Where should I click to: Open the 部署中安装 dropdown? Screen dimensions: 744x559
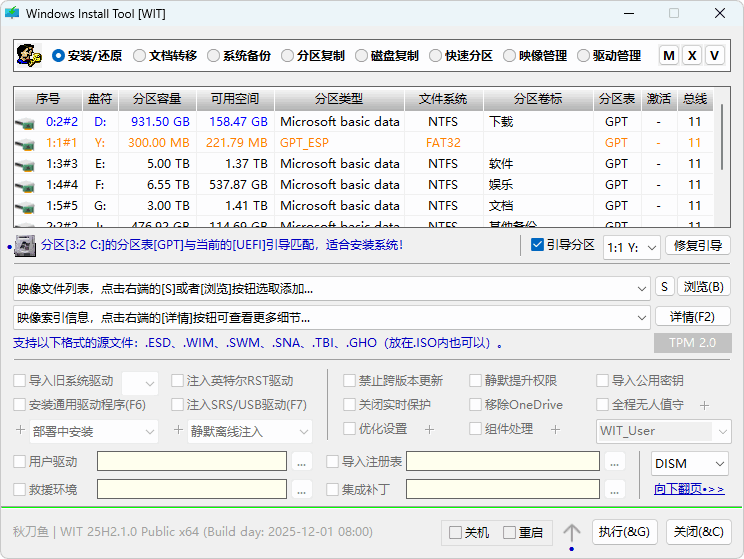click(93, 431)
